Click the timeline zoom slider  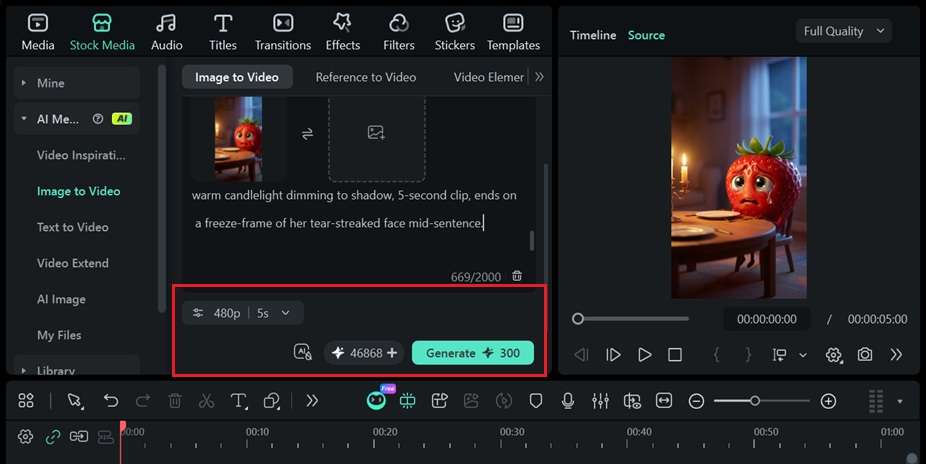point(762,401)
